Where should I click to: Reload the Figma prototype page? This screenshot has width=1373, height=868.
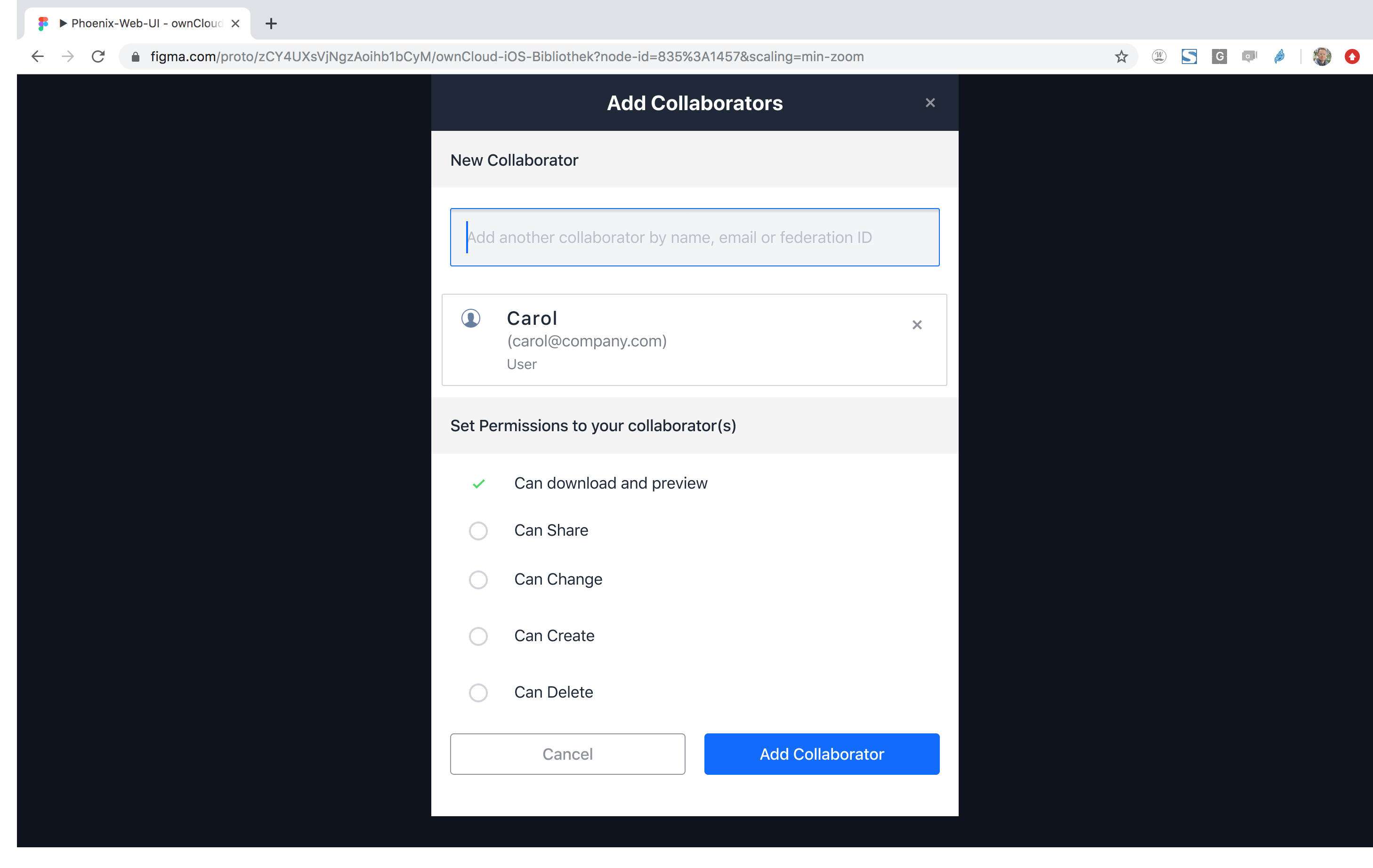coord(98,56)
